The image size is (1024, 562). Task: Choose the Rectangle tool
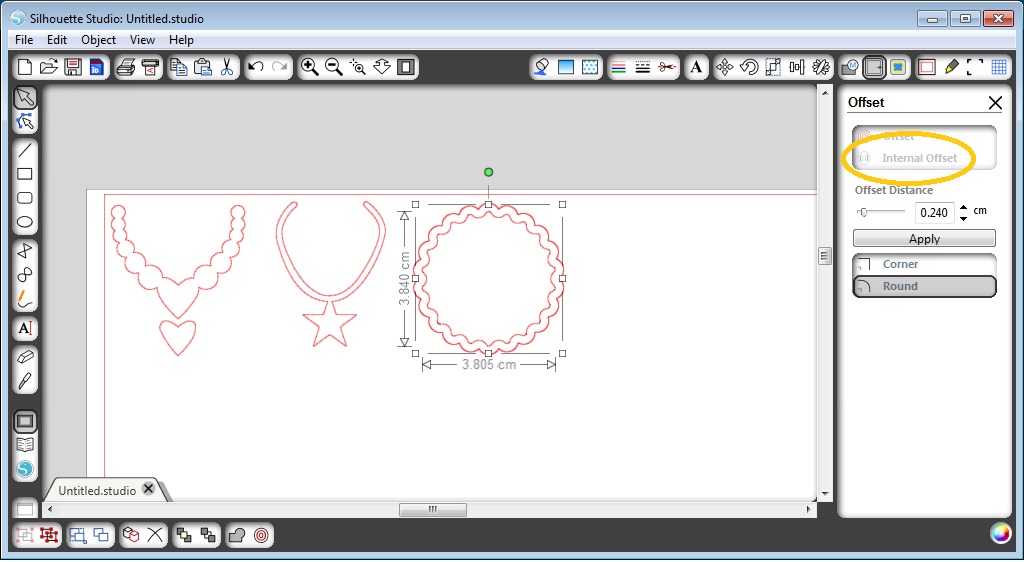tap(25, 174)
